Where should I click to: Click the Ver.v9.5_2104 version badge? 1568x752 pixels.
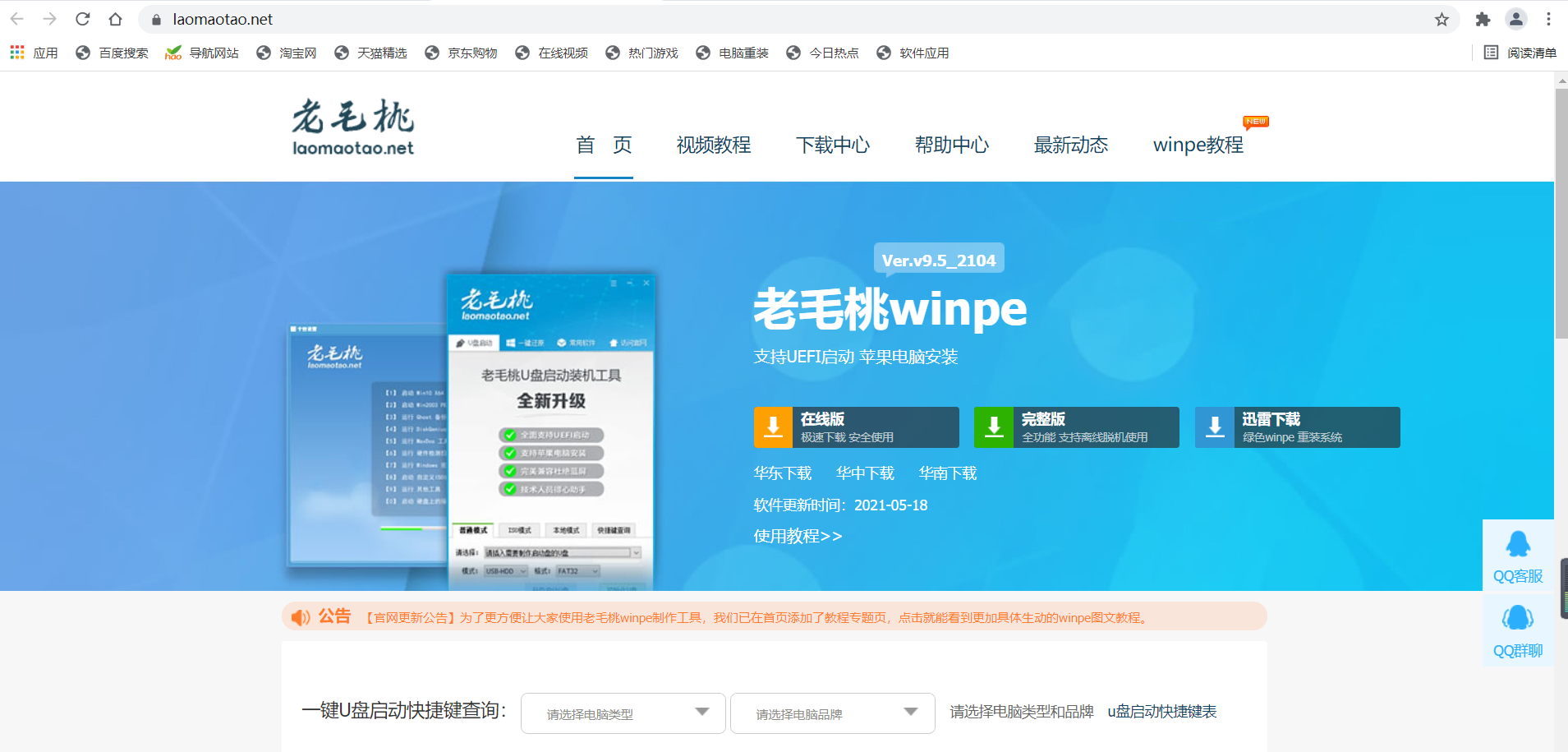click(939, 259)
